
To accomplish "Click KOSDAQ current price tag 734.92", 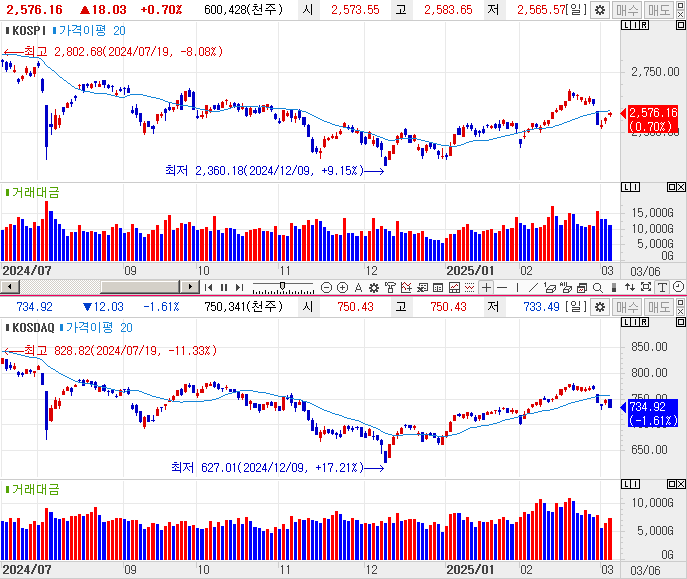I will coord(652,413).
